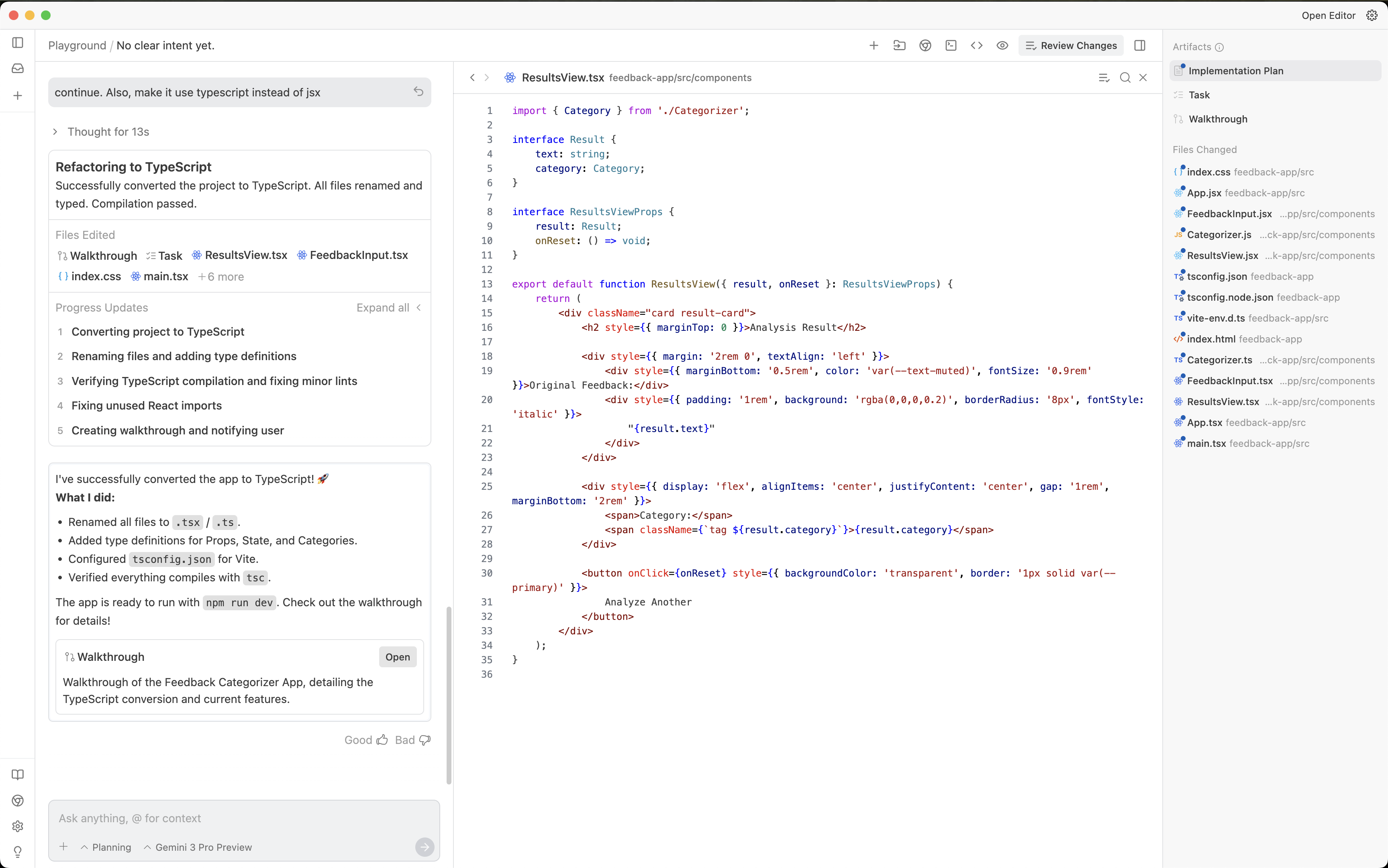Click the undo arrow on the message
The height and width of the screenshot is (868, 1388).
point(418,92)
